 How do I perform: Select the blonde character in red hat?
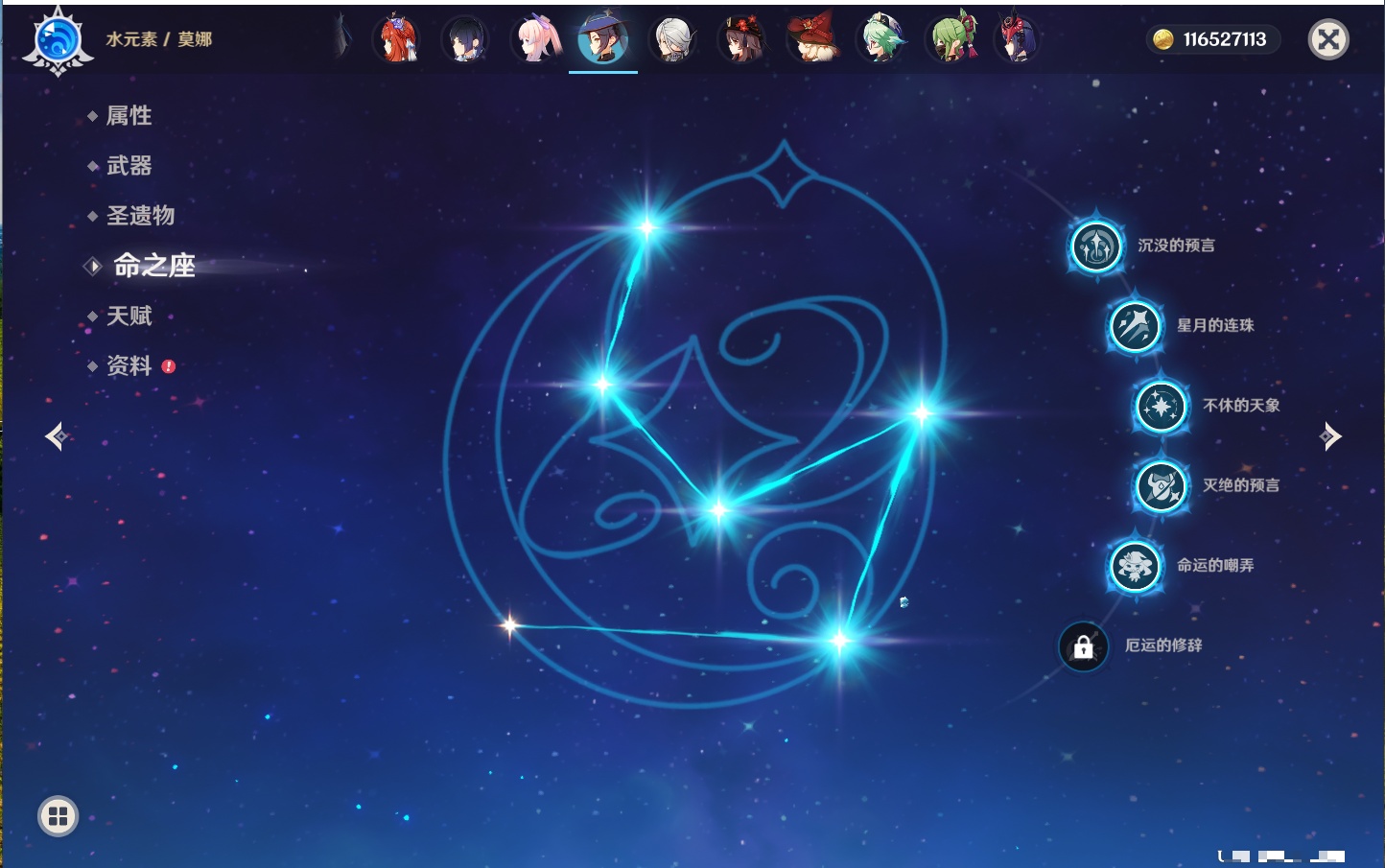click(x=811, y=39)
